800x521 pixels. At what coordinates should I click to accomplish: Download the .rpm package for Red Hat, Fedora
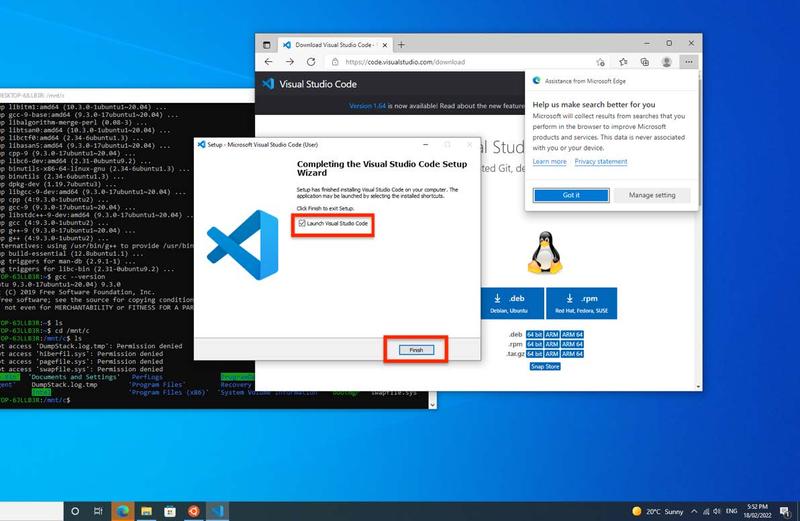[582, 303]
